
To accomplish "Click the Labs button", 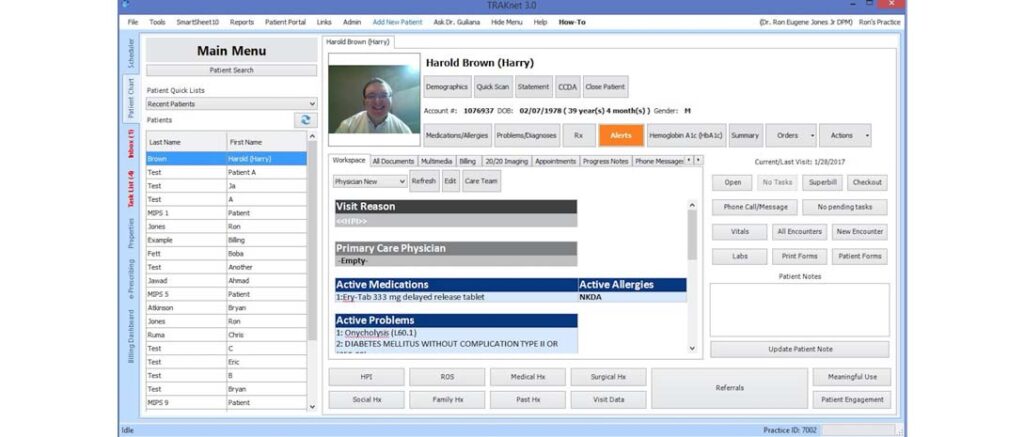I will pos(740,256).
